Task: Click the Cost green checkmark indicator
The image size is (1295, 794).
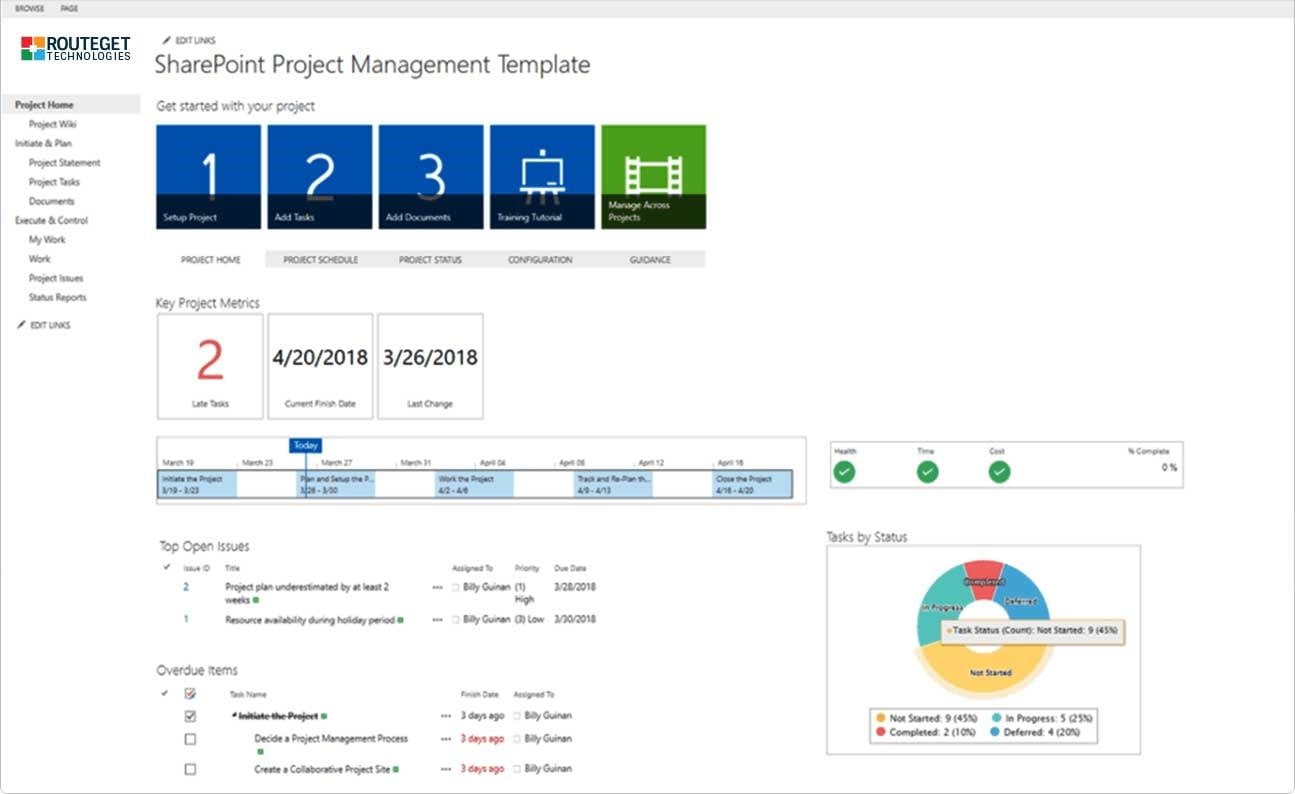Action: pyautogui.click(x=999, y=472)
